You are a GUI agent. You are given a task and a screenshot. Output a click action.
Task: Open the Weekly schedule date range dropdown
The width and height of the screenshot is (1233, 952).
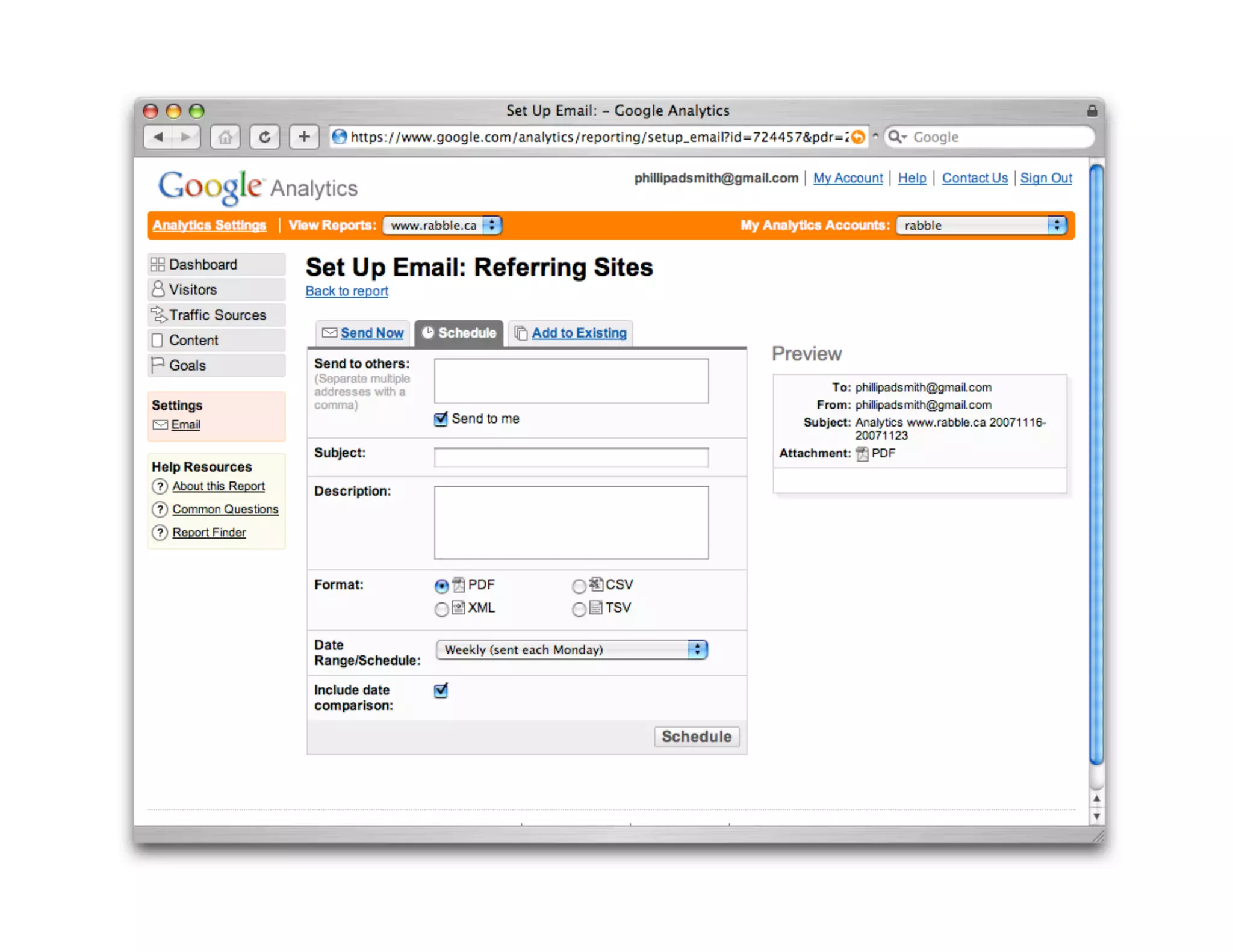pyautogui.click(x=571, y=650)
